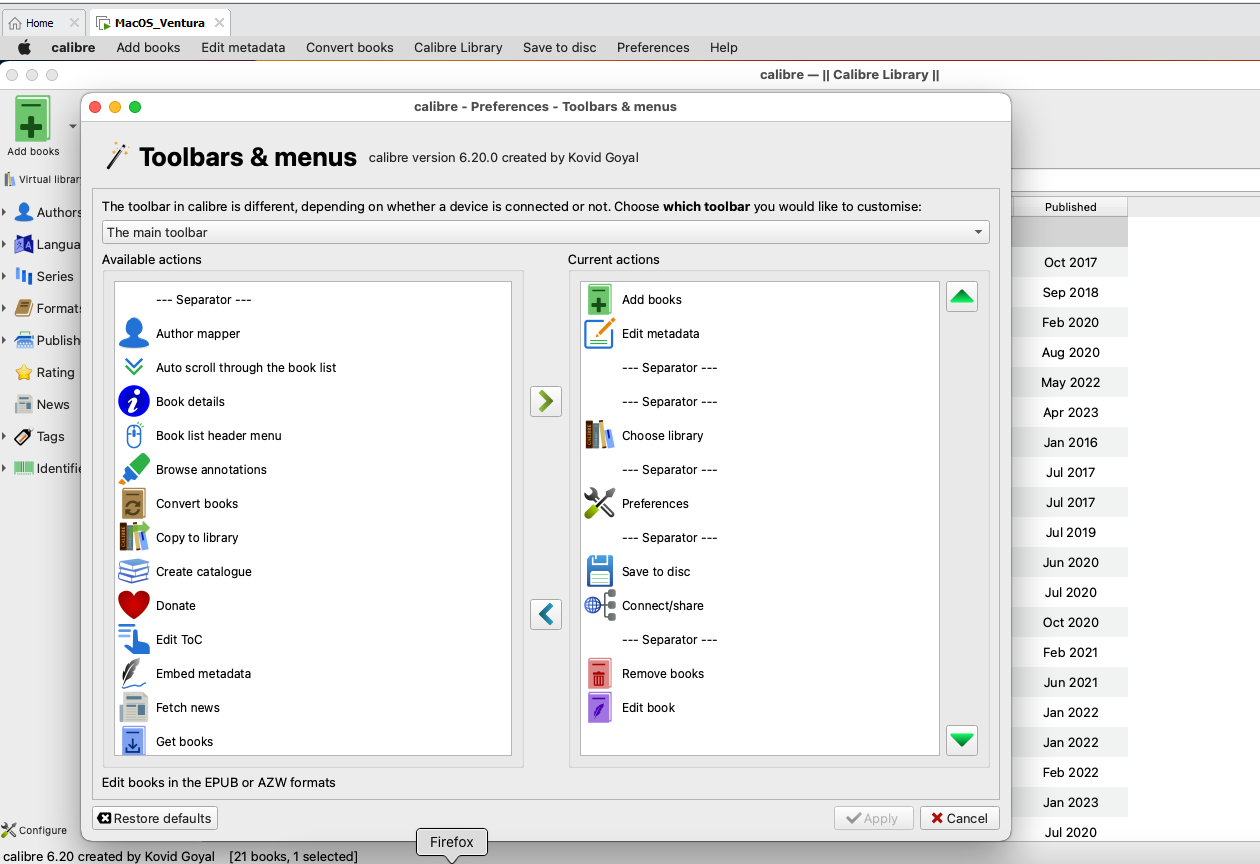Click the Restore defaults button
The width and height of the screenshot is (1260, 864).
(155, 818)
